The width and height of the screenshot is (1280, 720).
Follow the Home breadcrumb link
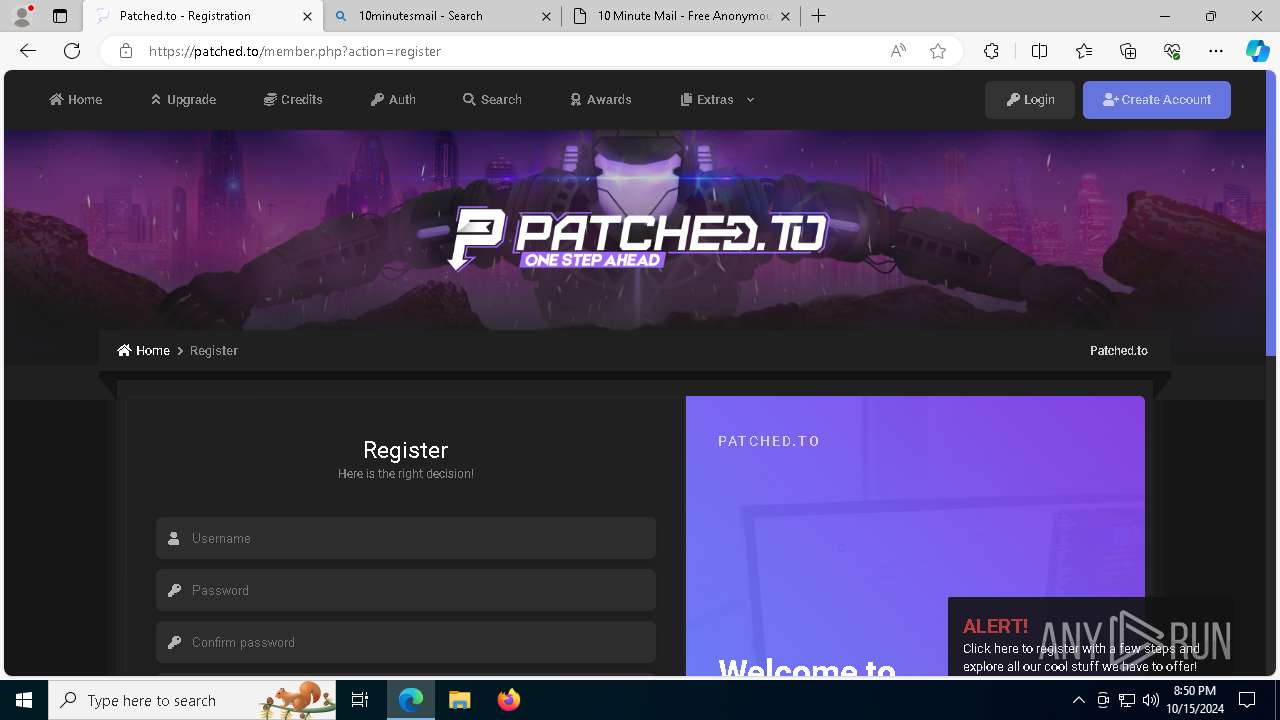click(x=143, y=350)
